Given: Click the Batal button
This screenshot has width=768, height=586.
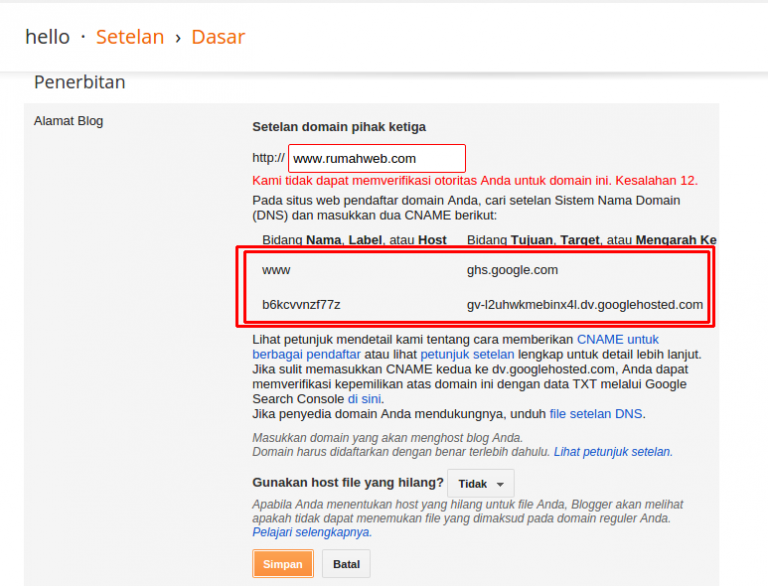Looking at the screenshot, I should 346,564.
